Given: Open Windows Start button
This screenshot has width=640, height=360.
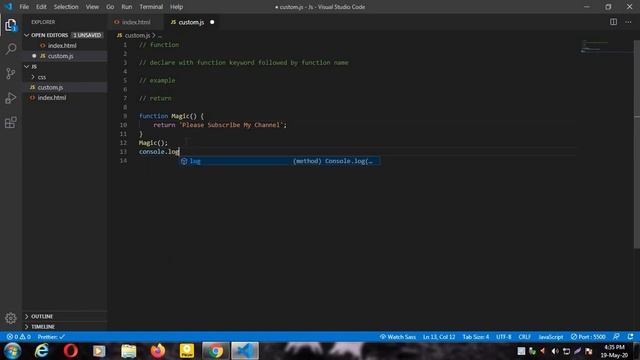Looking at the screenshot, I should click(12, 351).
